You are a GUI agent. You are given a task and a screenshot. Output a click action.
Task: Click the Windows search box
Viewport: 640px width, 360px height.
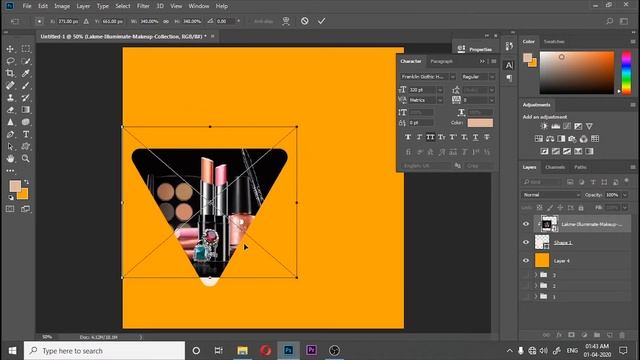pos(104,351)
